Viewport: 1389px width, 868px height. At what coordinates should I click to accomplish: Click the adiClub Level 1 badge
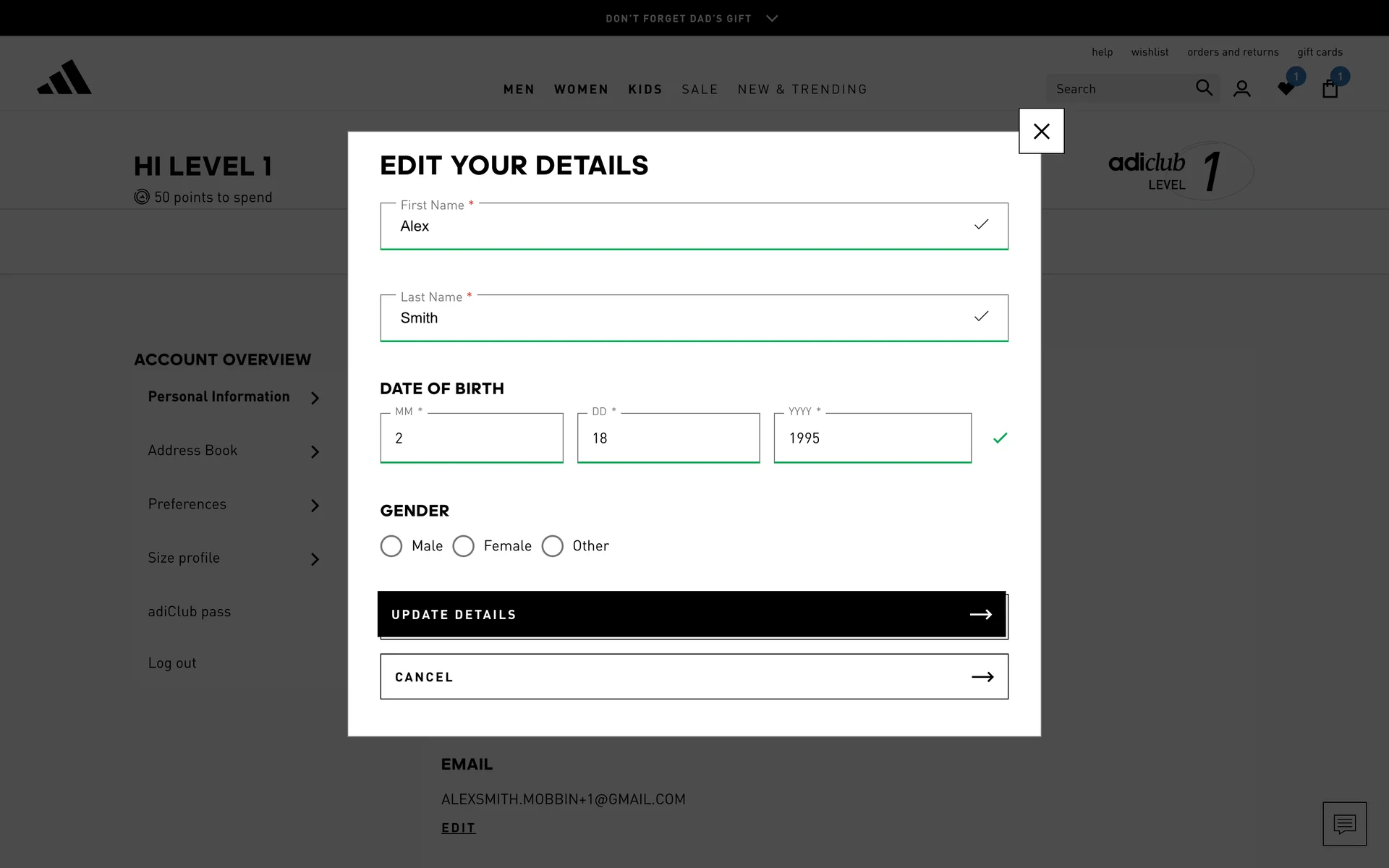coord(1179,171)
